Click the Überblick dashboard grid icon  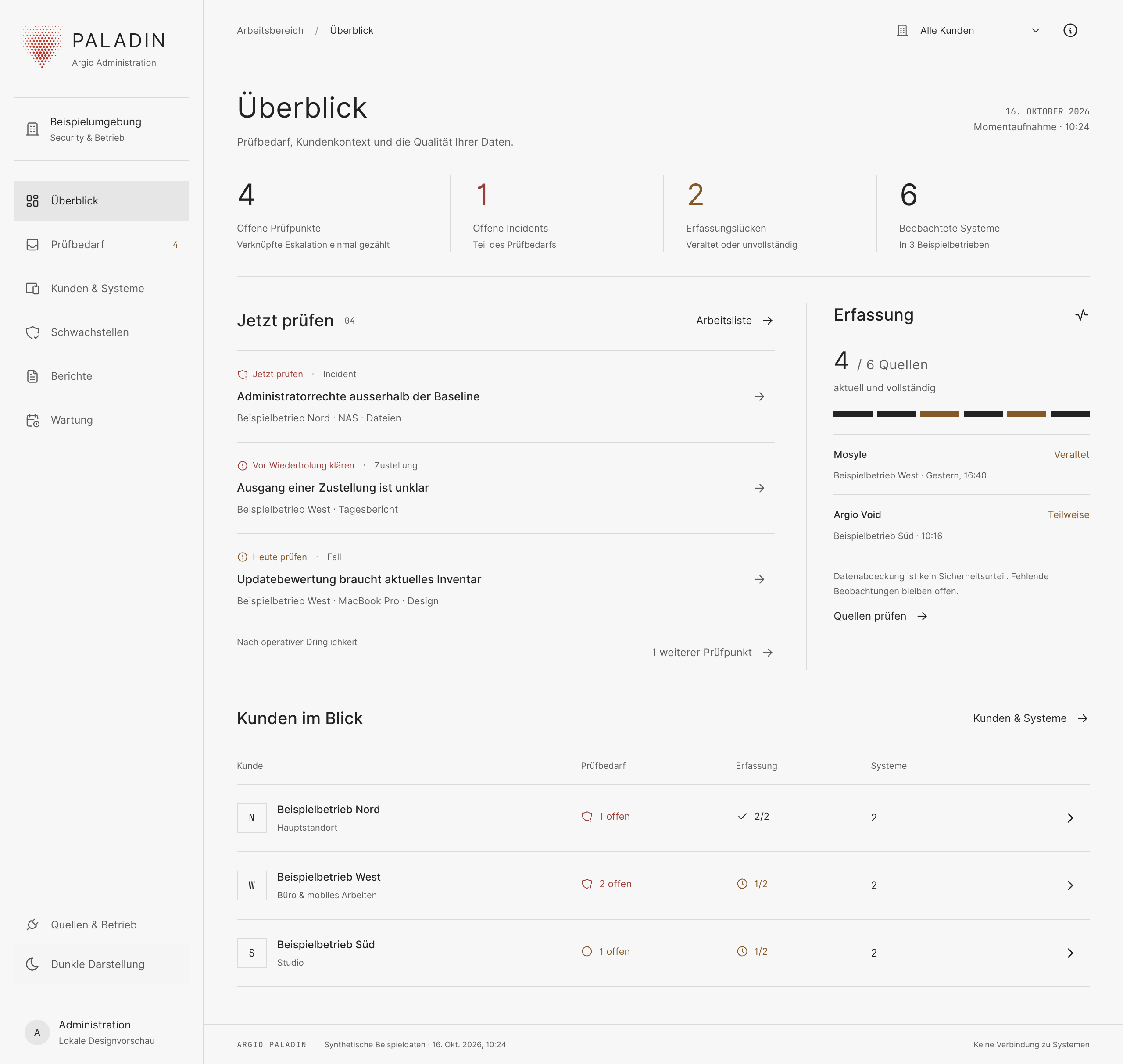pyautogui.click(x=32, y=201)
